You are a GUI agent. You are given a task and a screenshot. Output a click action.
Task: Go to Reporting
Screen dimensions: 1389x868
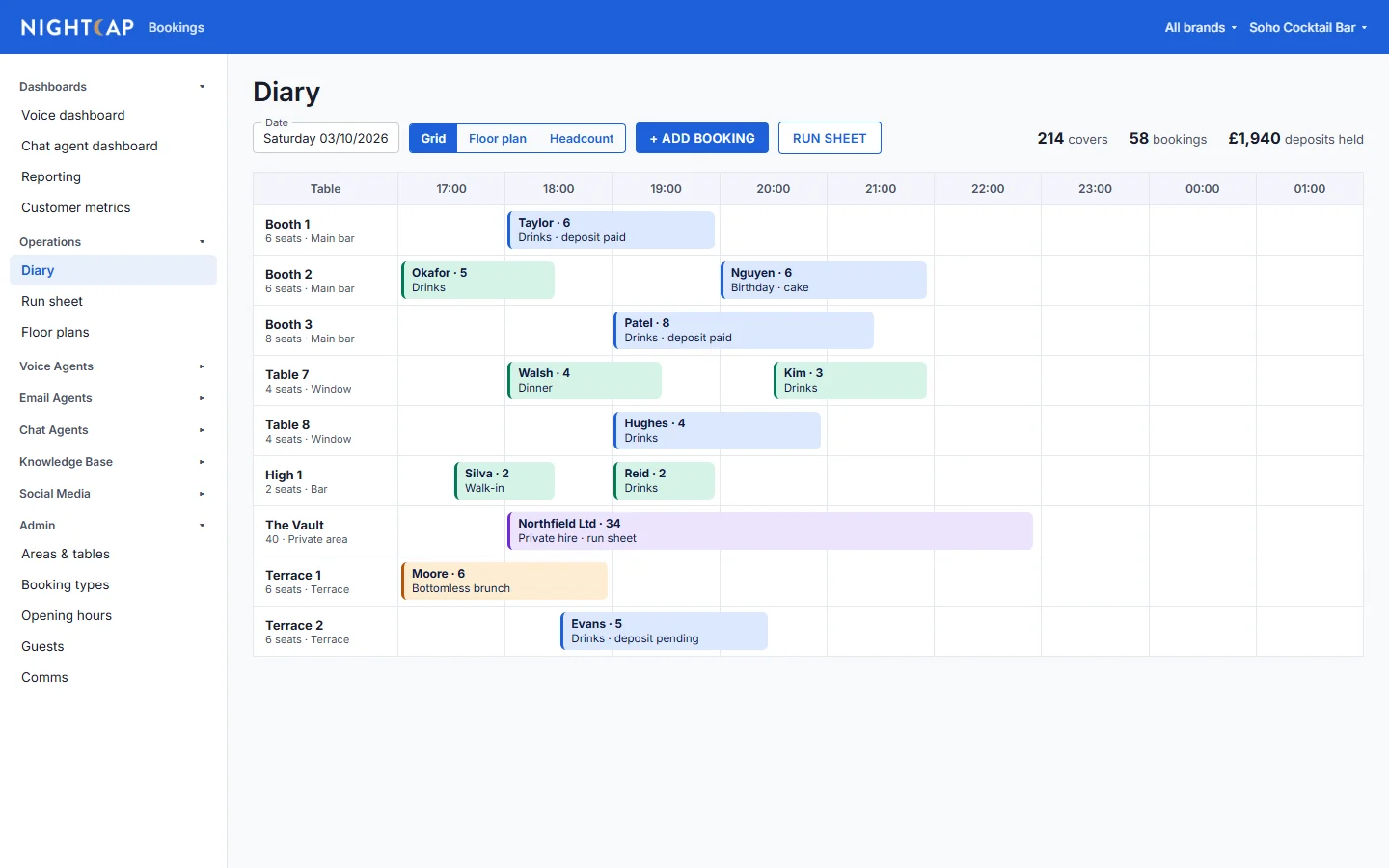click(x=113, y=176)
